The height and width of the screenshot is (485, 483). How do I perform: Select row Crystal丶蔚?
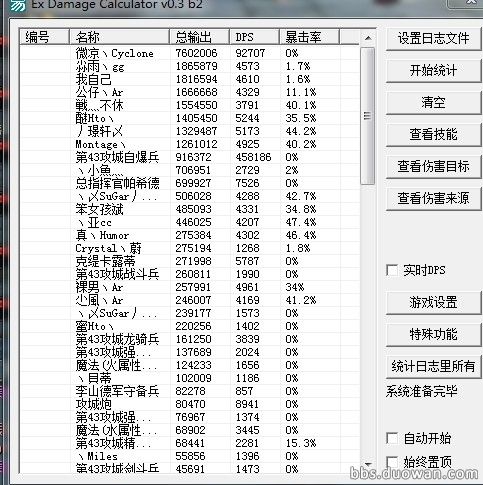tap(190, 248)
